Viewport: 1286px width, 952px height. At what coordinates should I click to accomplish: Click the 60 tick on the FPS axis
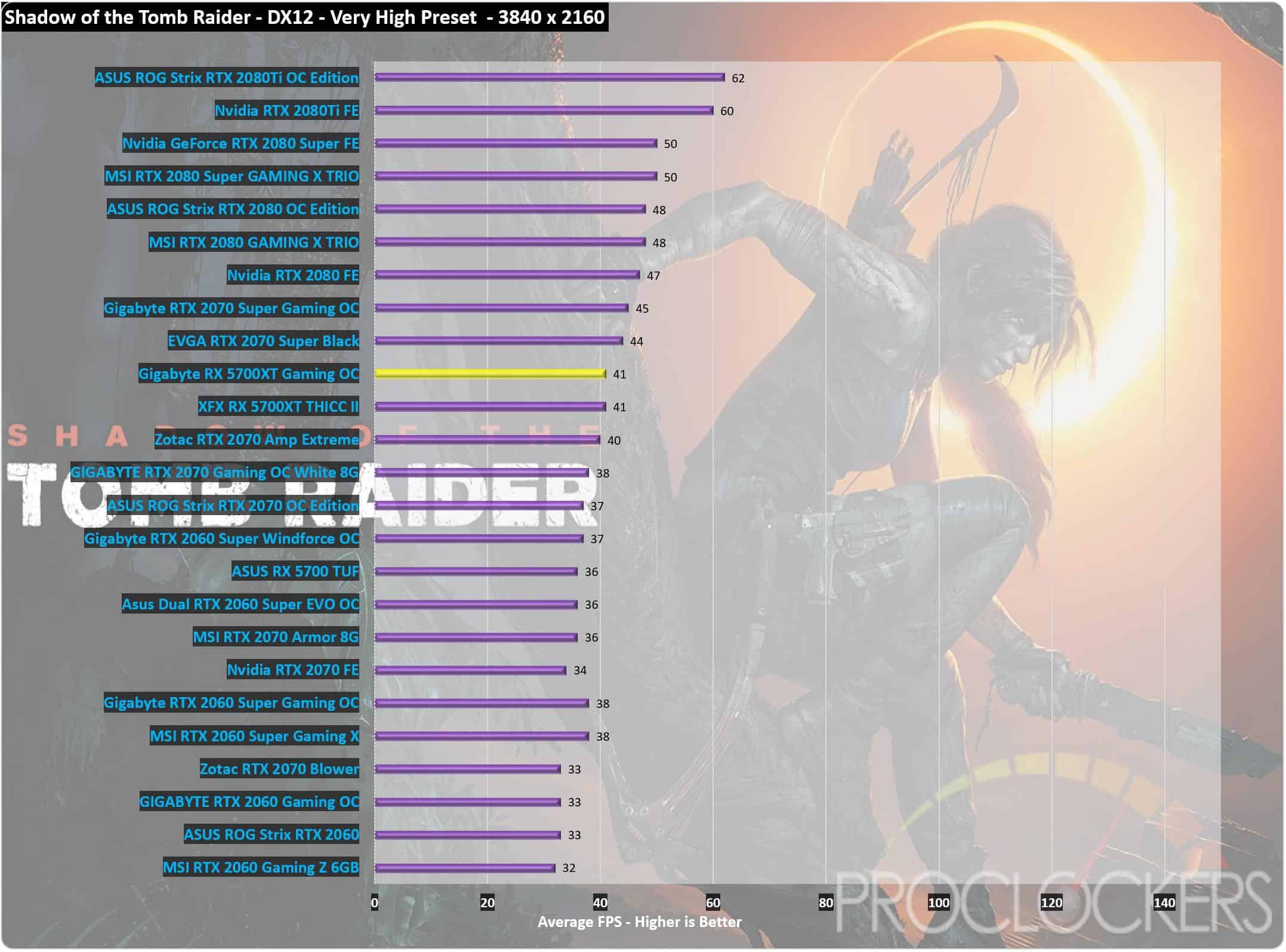pyautogui.click(x=713, y=903)
